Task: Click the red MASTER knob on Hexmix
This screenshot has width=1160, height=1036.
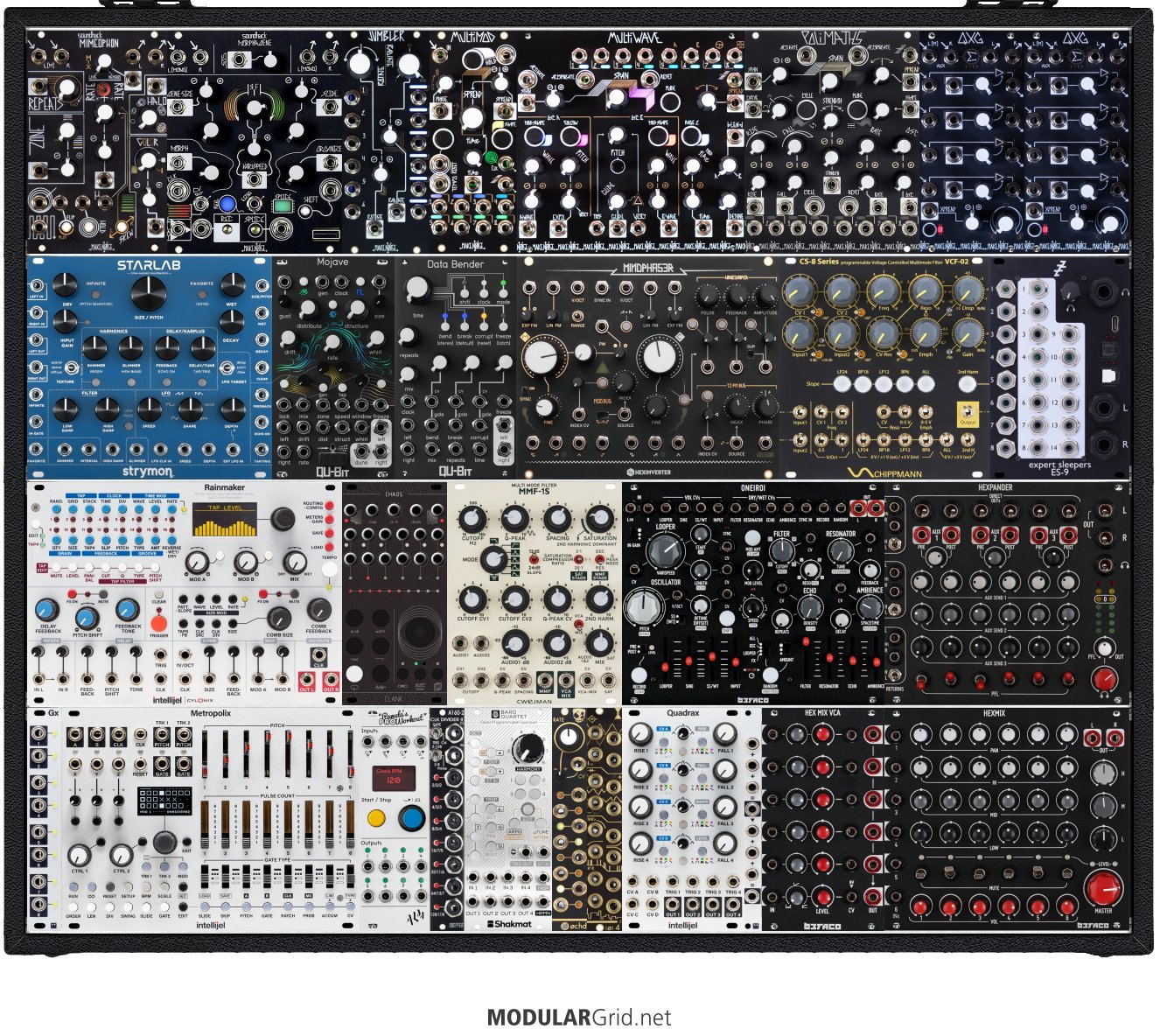Action: [1102, 890]
